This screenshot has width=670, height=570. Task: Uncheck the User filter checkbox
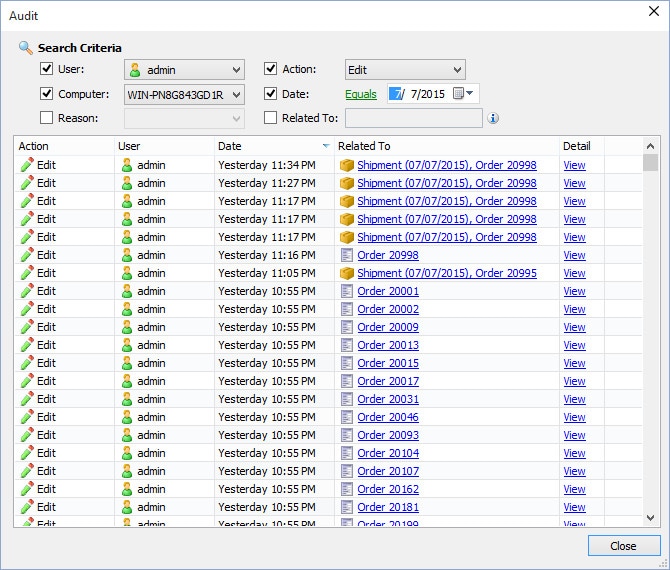coord(46,69)
